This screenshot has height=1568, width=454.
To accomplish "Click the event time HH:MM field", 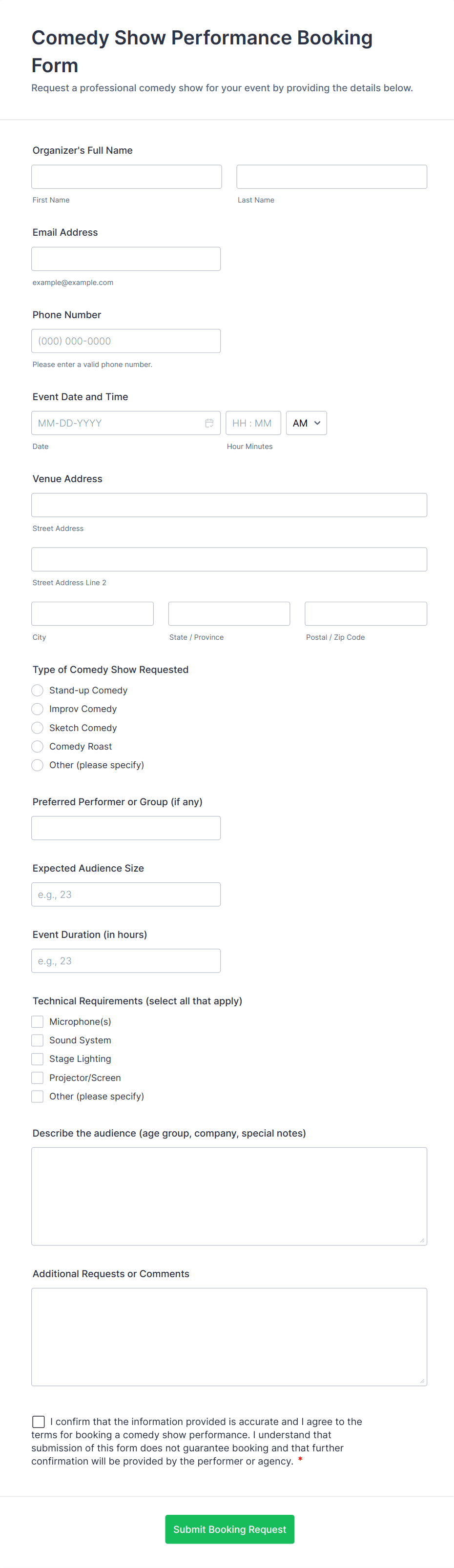I will 253,423.
